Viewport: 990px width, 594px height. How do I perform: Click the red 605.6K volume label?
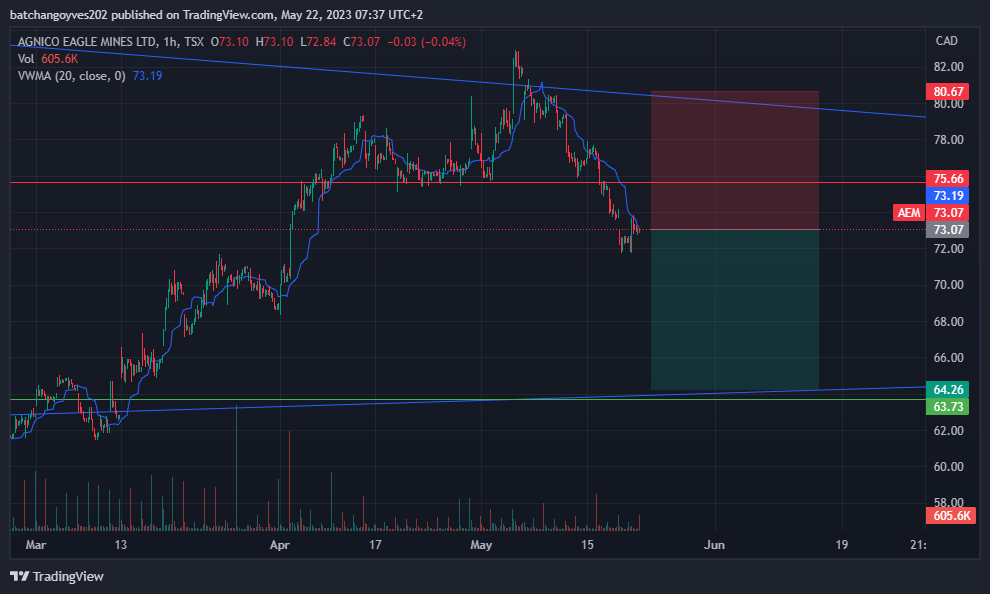951,516
